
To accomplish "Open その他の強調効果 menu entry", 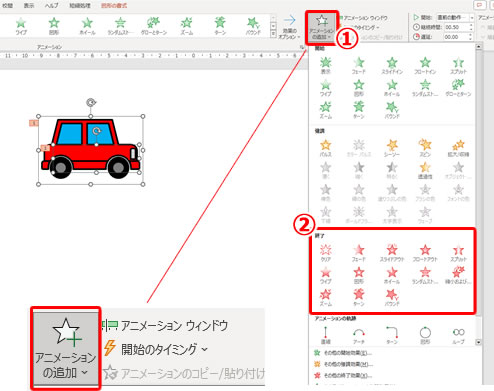I will point(343,364).
